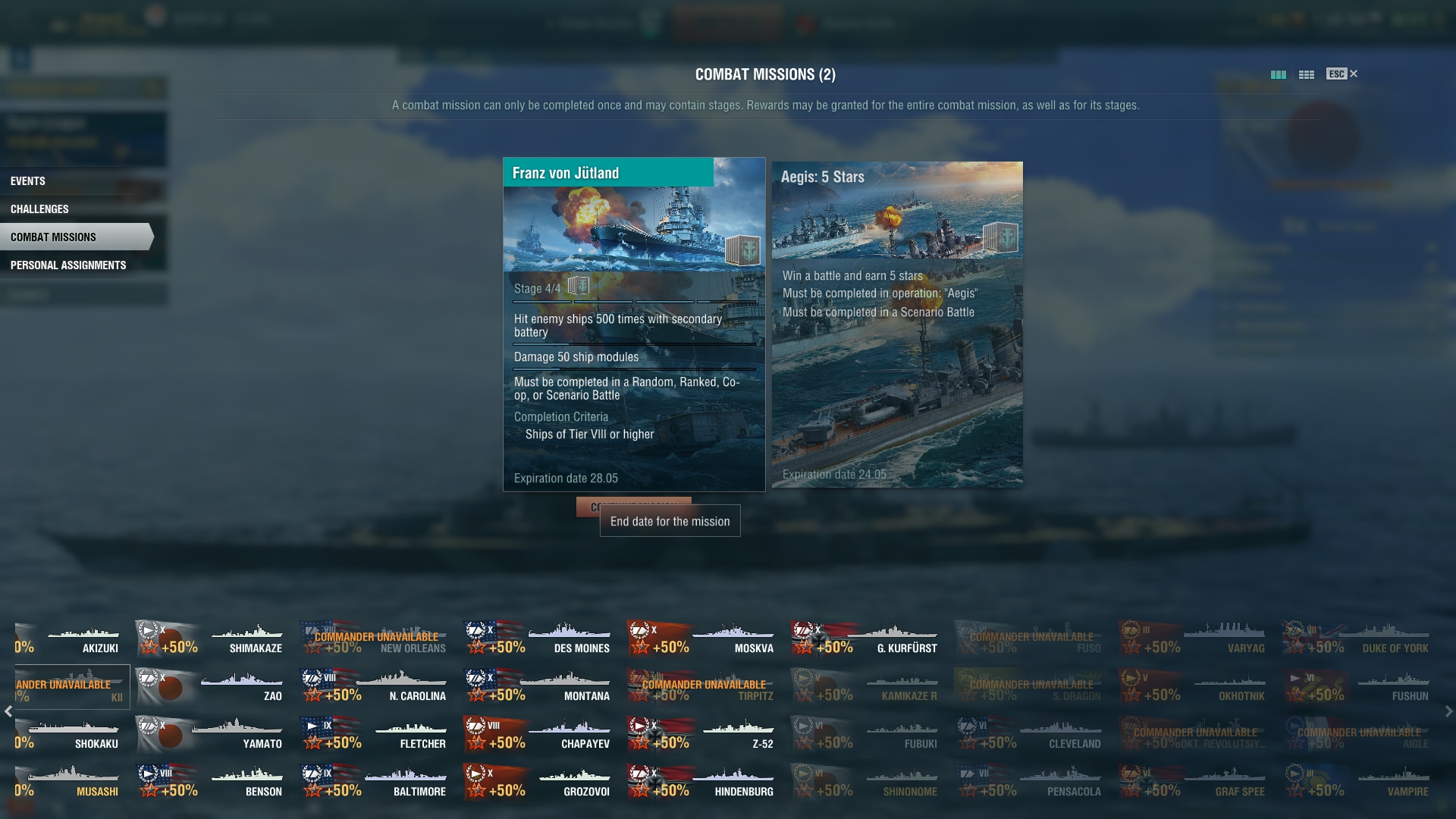
Task: Switch to compact grid view icon
Action: click(1307, 74)
